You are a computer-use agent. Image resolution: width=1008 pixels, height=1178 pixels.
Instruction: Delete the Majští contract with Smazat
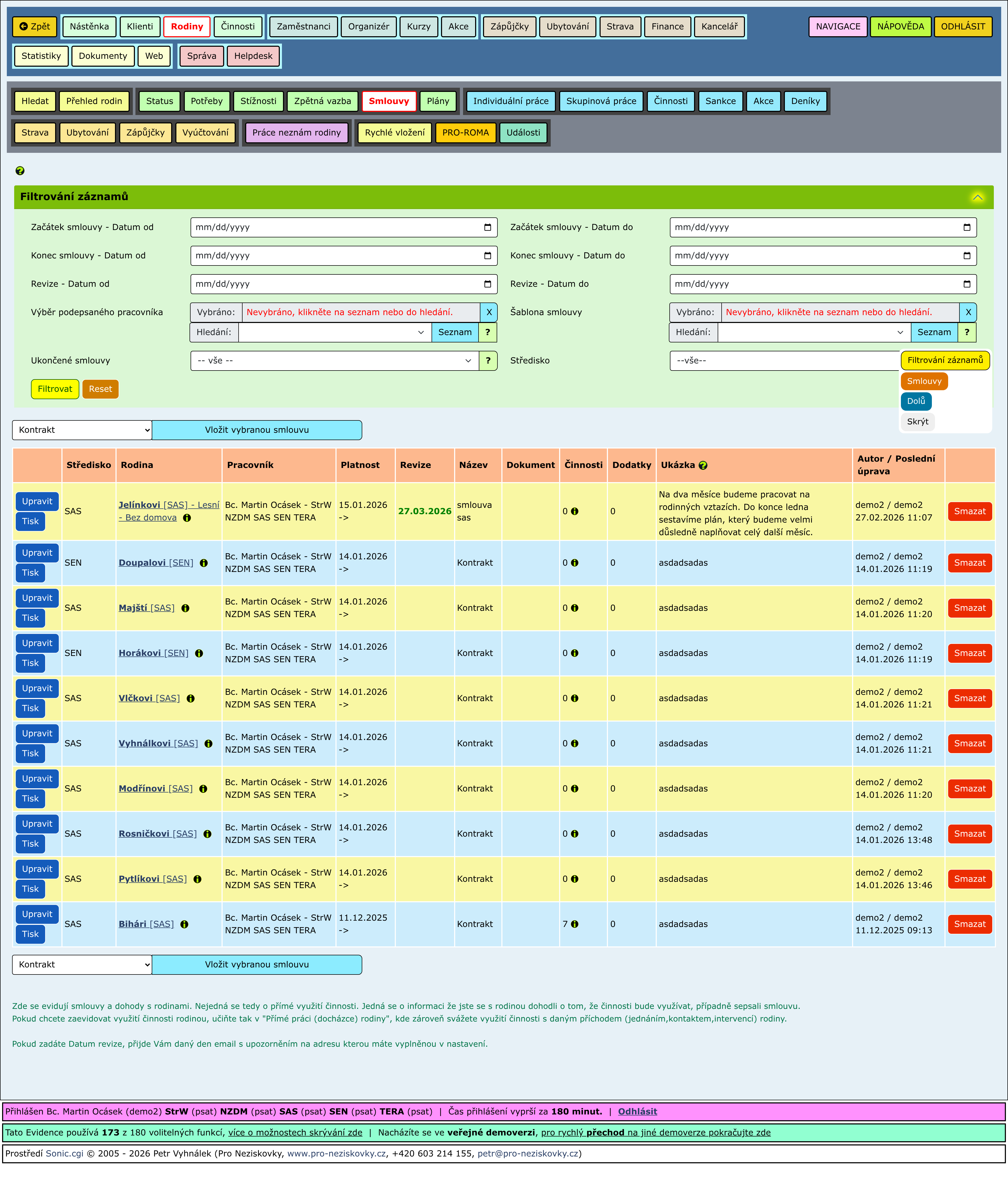point(969,608)
